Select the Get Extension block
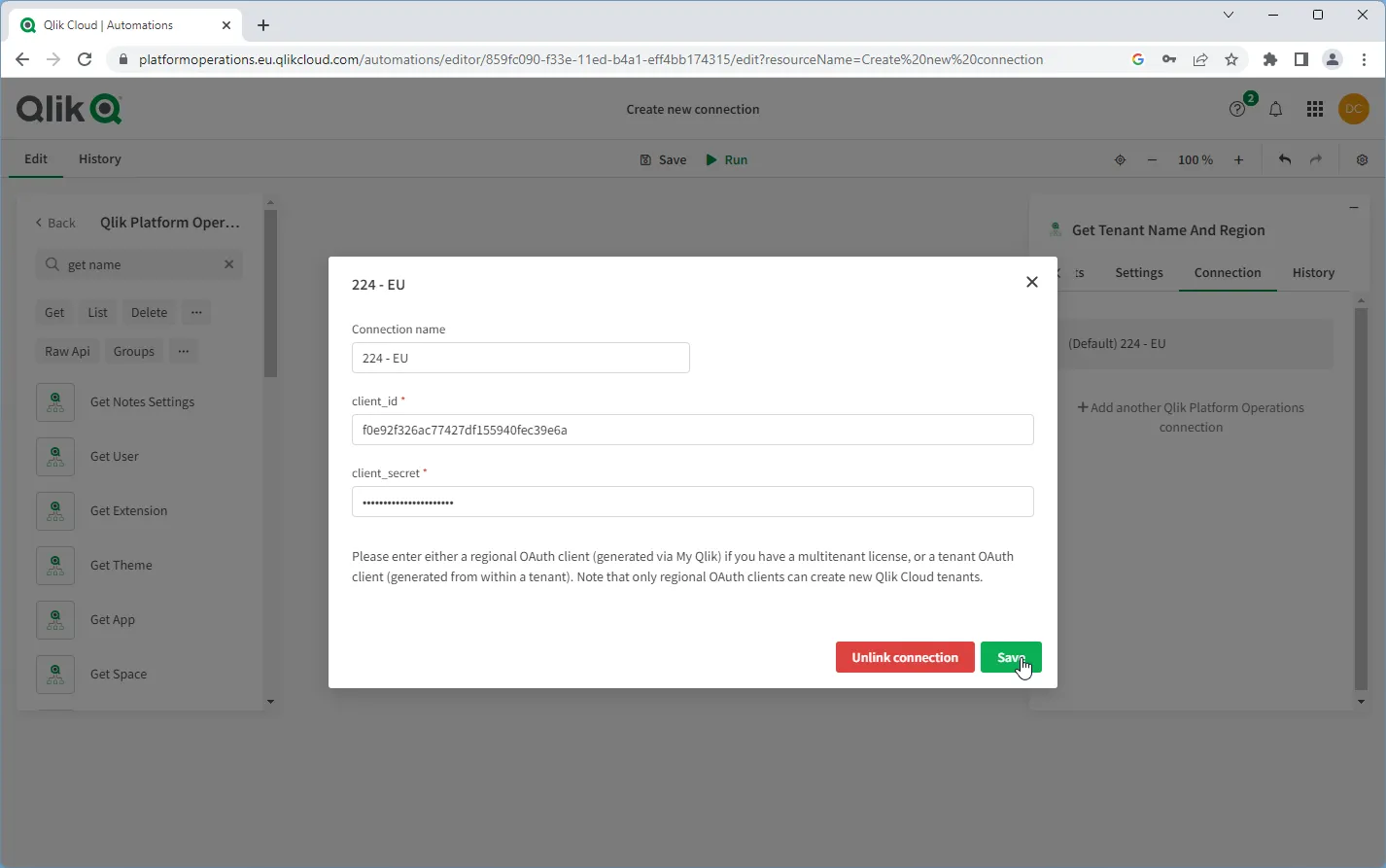 pos(128,510)
